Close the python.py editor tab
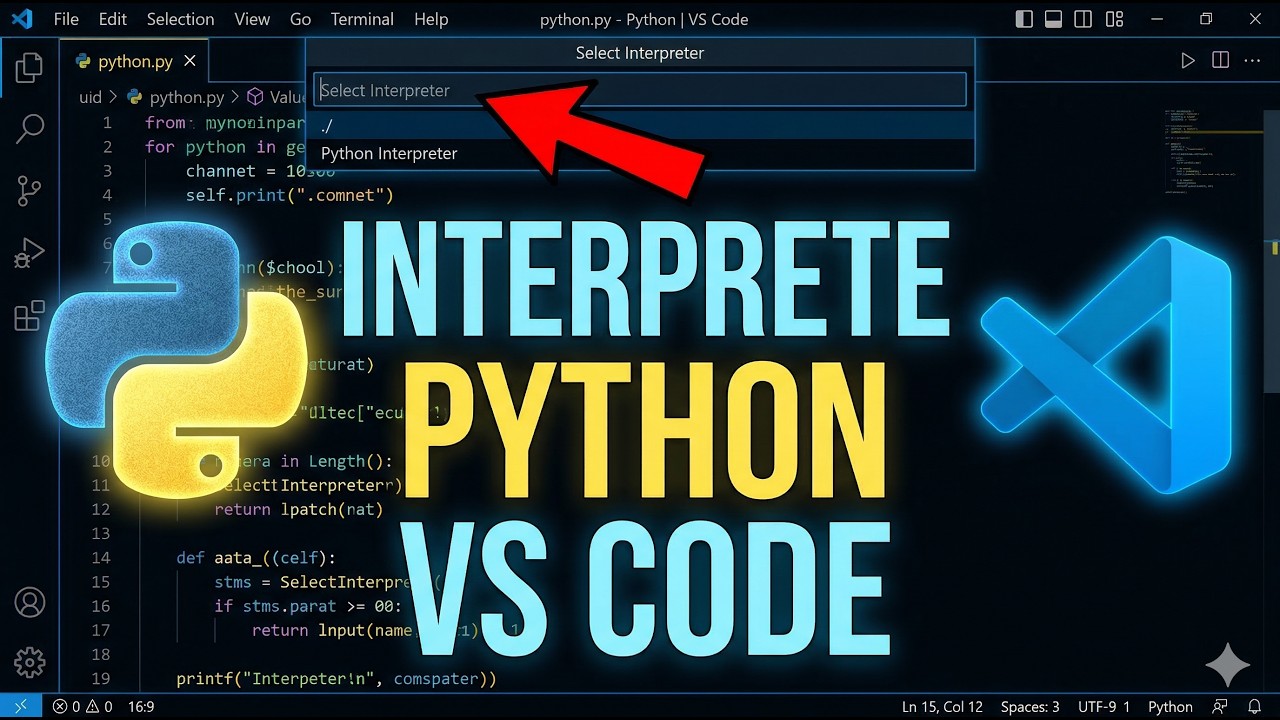 click(x=189, y=61)
